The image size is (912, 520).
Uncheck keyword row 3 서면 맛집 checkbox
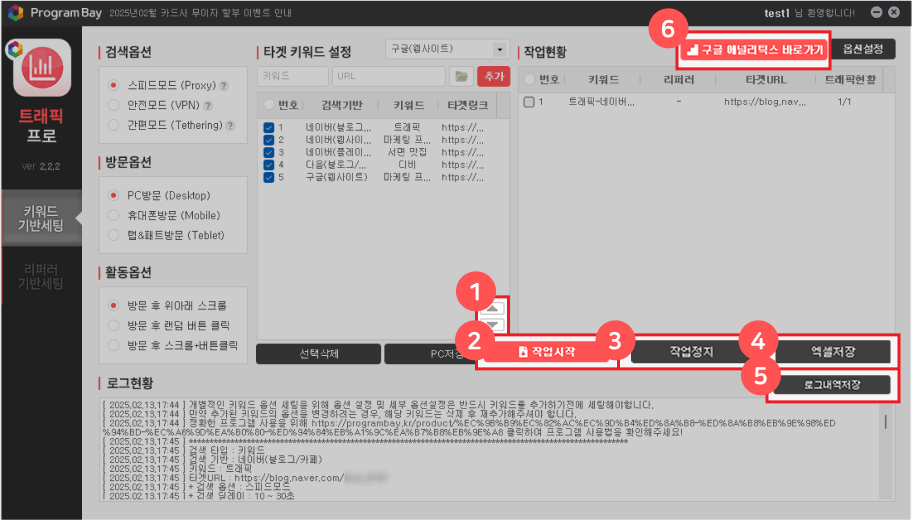coord(268,152)
